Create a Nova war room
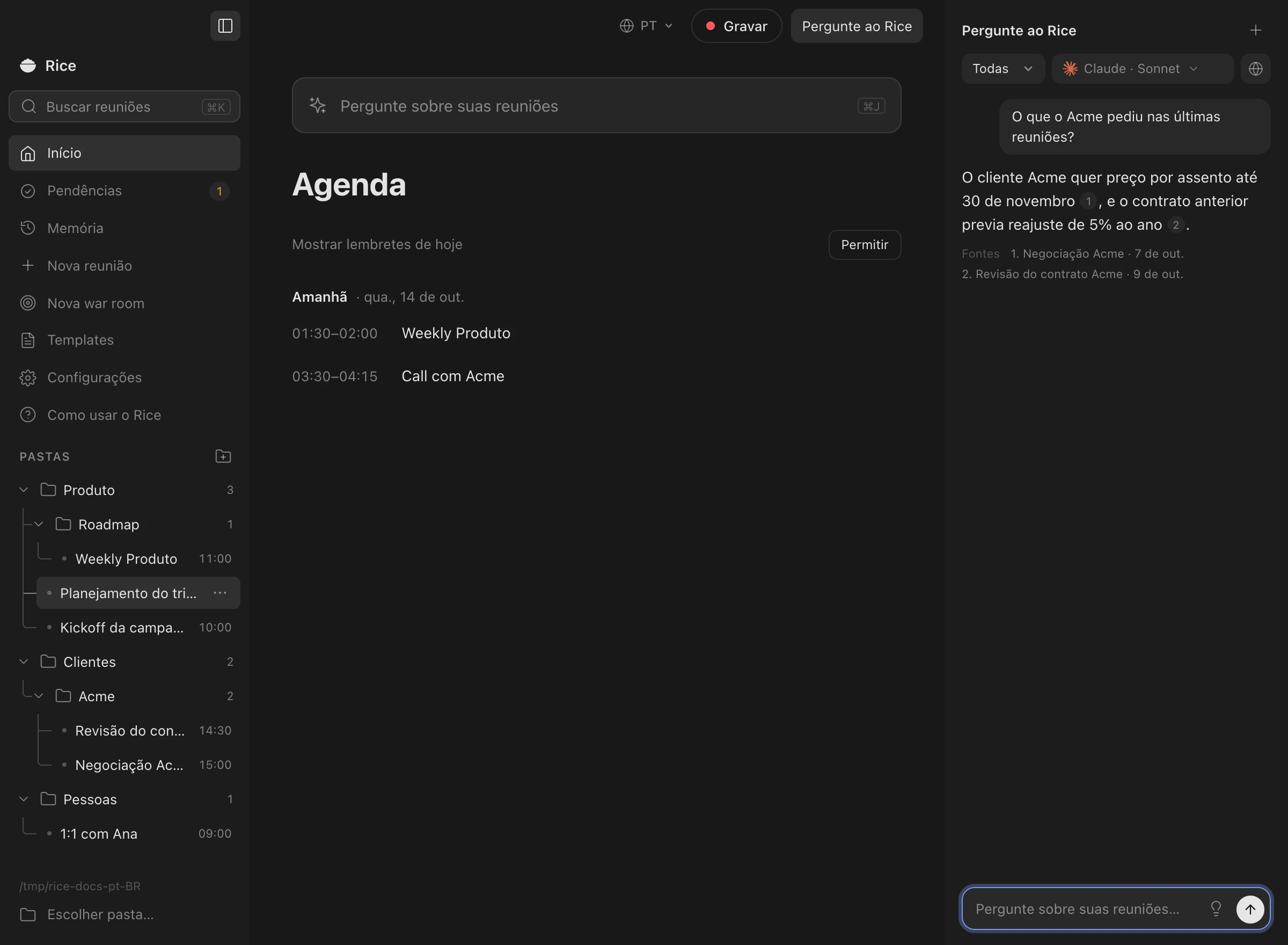This screenshot has height=945, width=1288. coord(124,303)
